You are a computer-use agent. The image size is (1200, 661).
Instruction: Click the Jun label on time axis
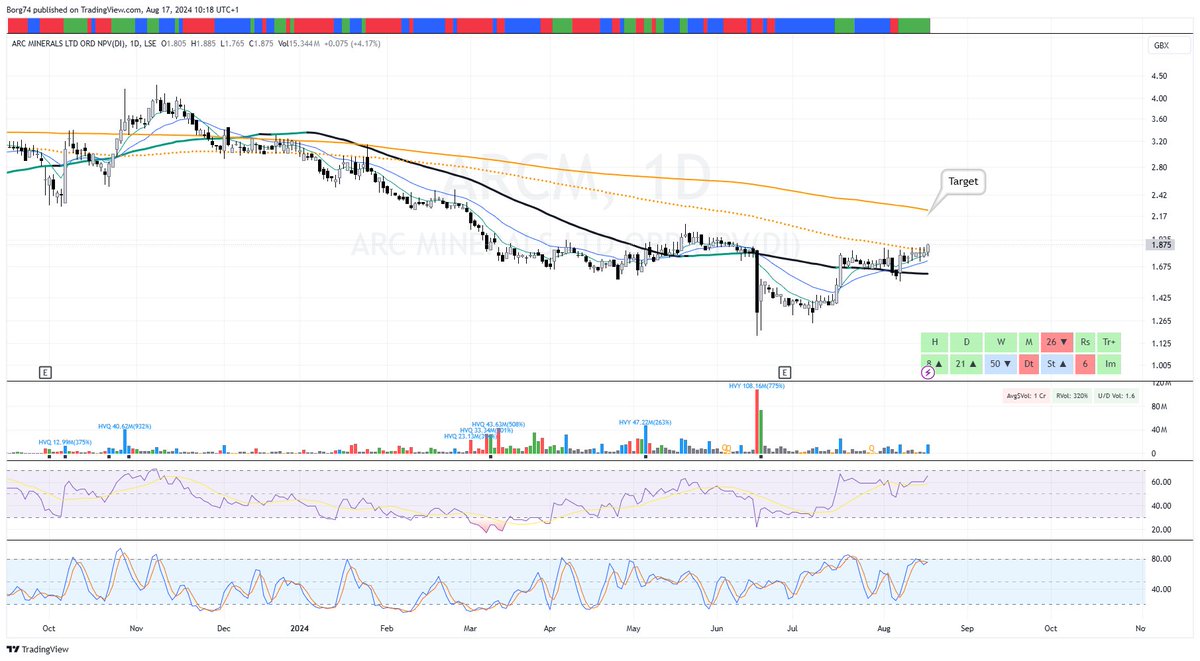tap(716, 631)
